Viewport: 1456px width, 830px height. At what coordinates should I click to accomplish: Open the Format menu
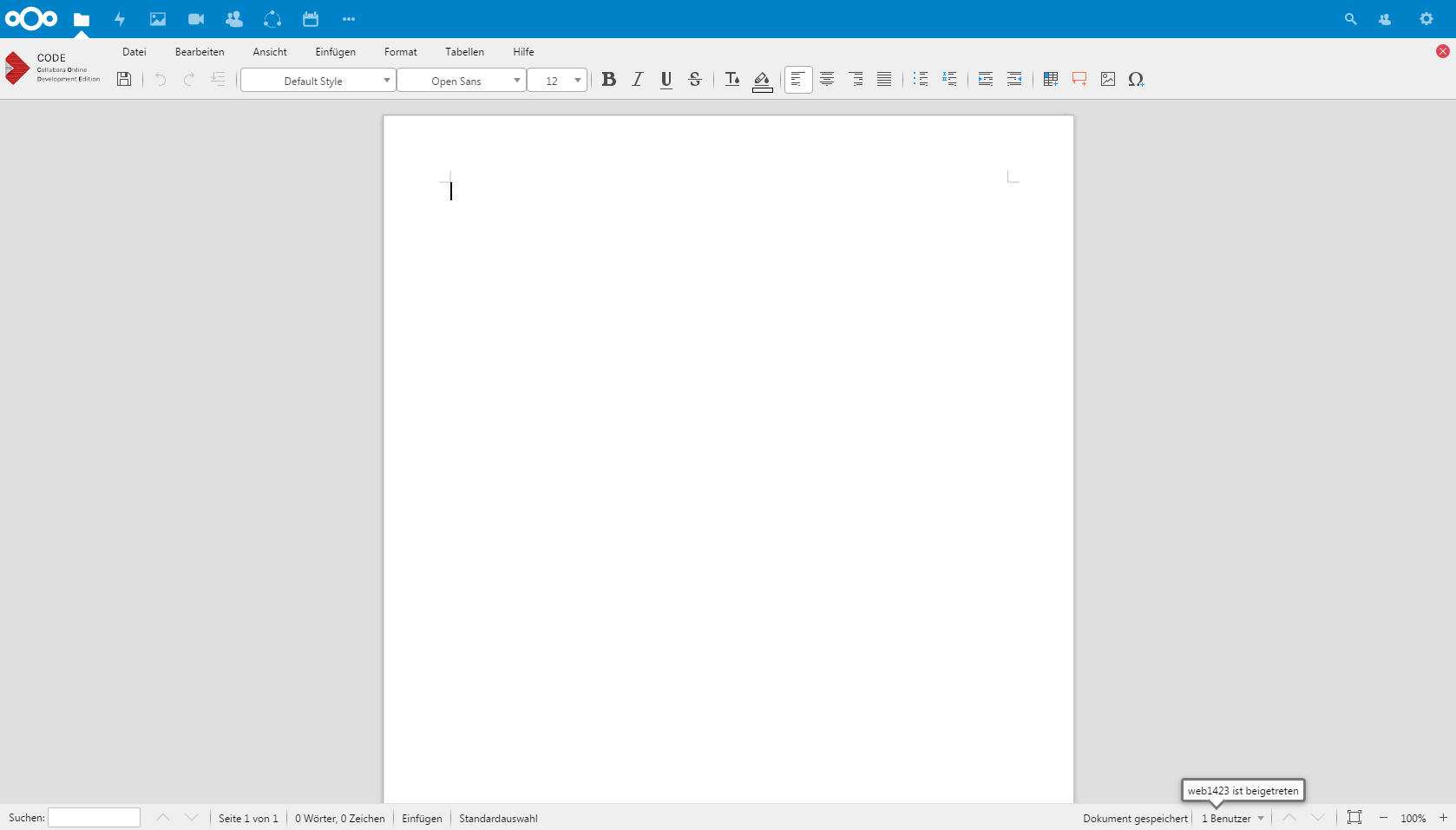pos(401,52)
